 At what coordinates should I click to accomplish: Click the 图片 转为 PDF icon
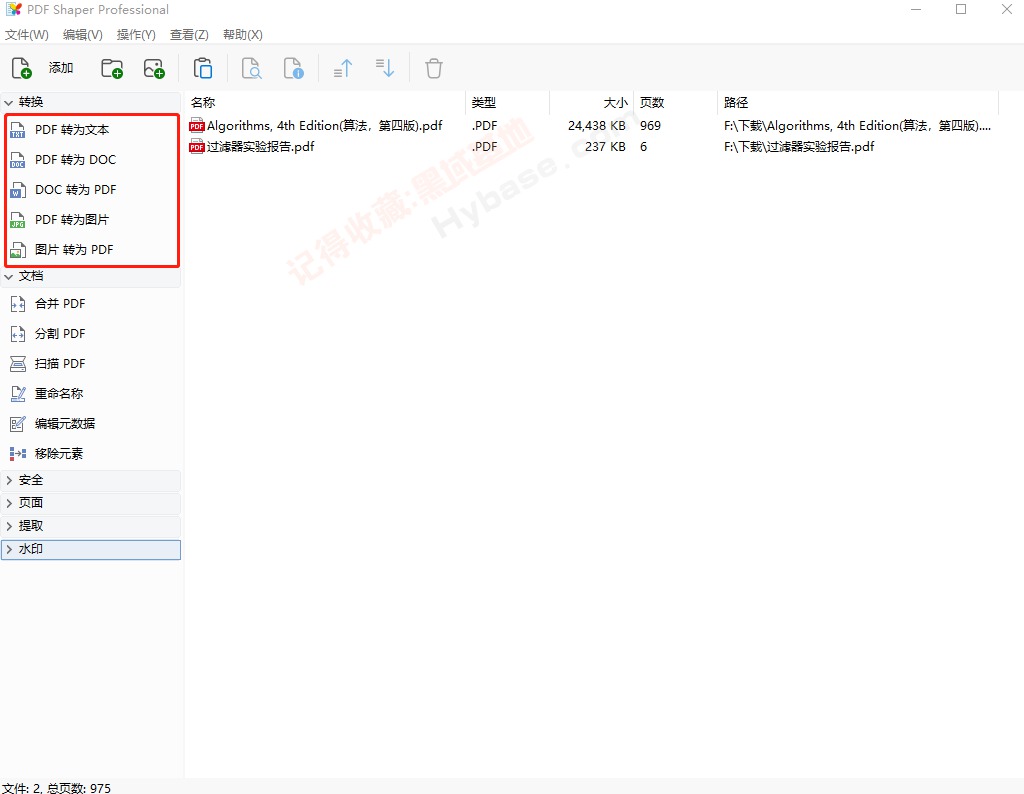(x=18, y=250)
